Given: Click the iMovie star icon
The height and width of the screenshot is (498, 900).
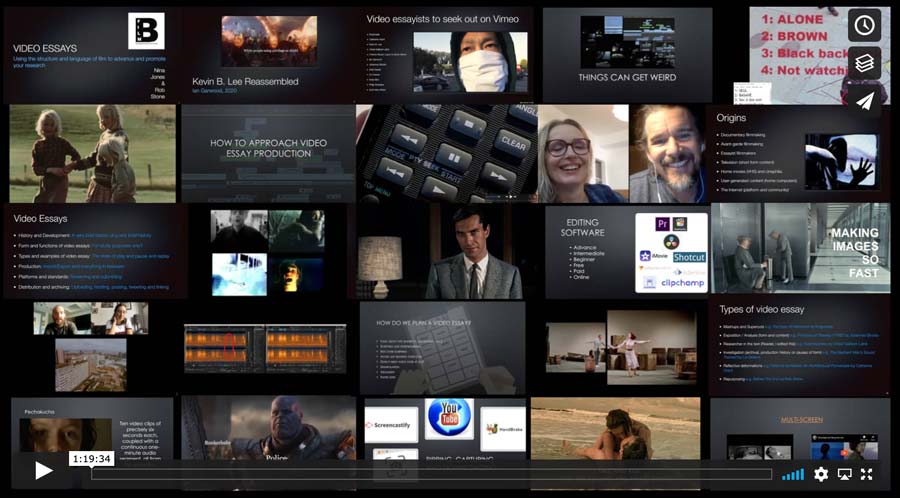Looking at the screenshot, I should (x=646, y=256).
